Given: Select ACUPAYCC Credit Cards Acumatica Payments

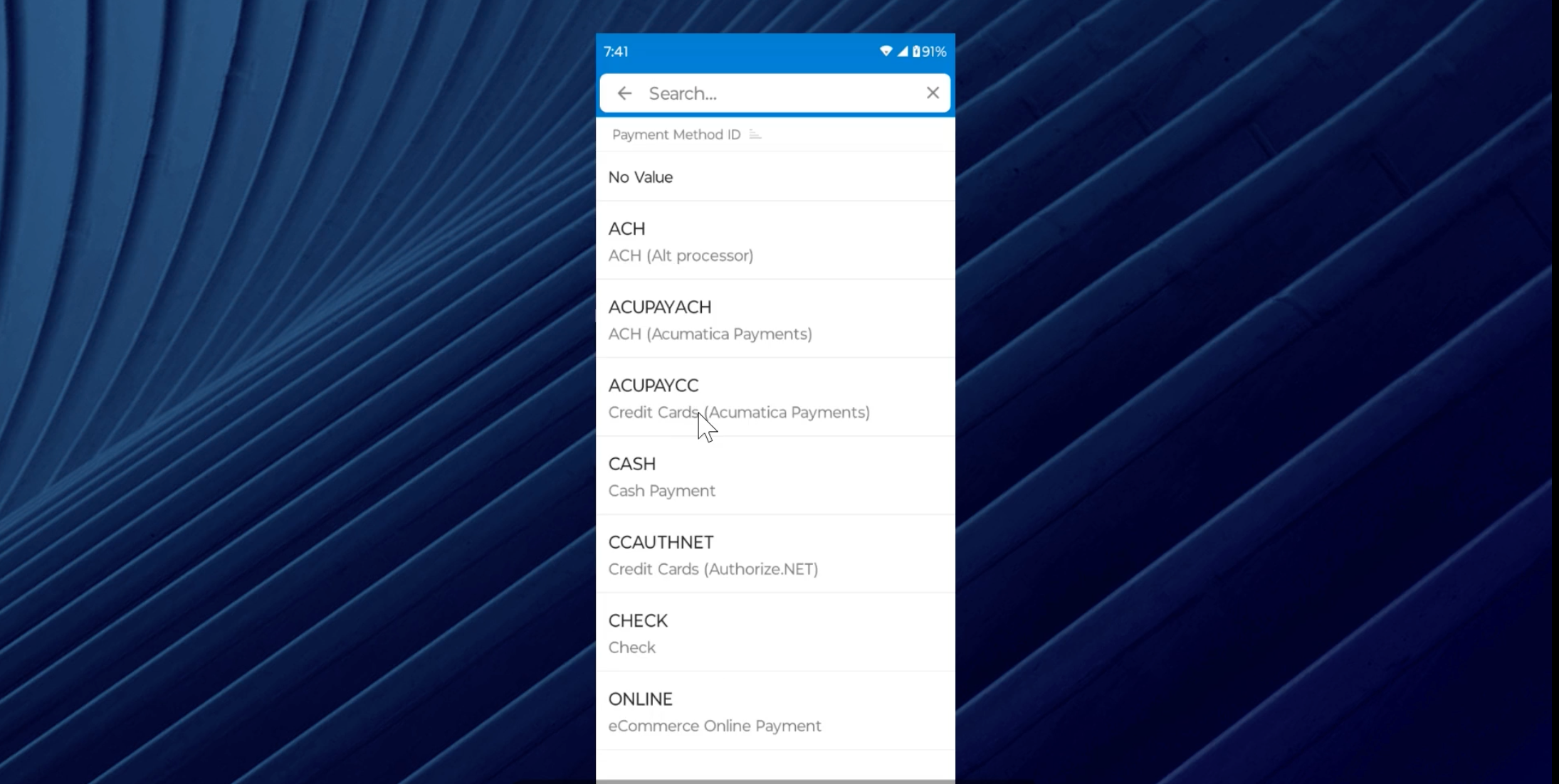Looking at the screenshot, I should click(x=775, y=397).
